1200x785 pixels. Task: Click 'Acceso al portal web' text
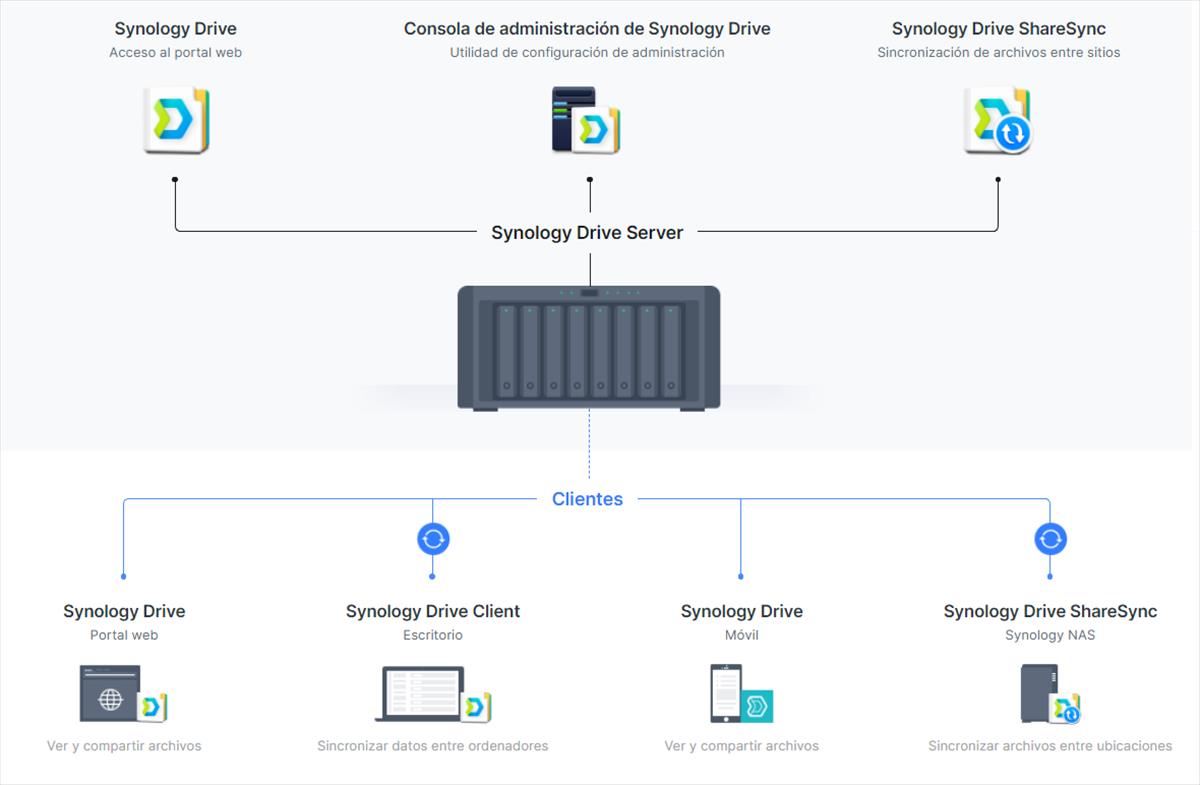click(x=176, y=53)
